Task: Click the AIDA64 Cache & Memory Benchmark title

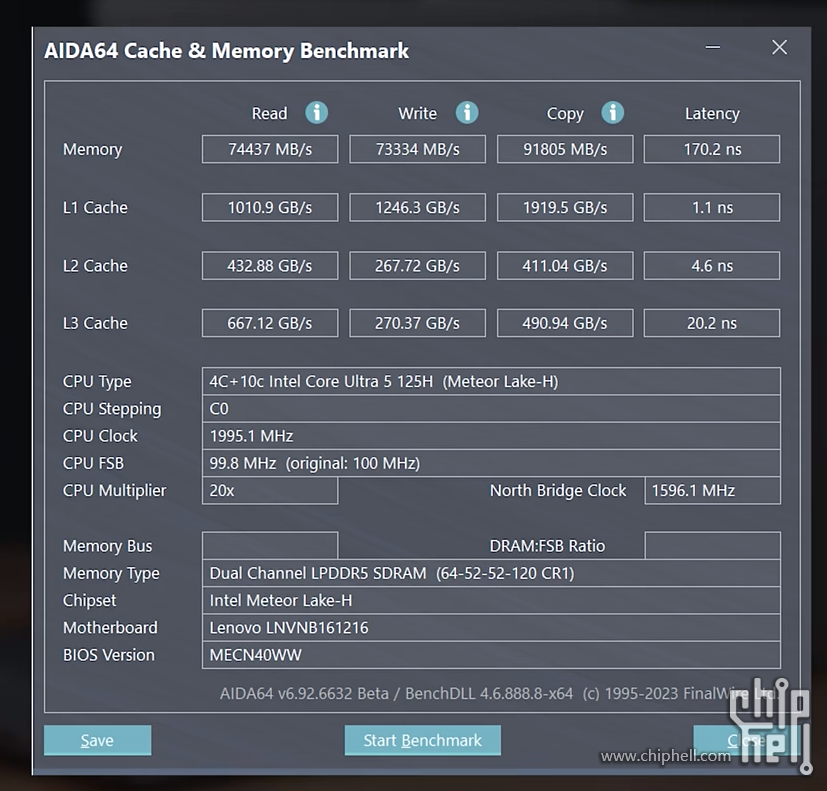Action: [x=227, y=51]
